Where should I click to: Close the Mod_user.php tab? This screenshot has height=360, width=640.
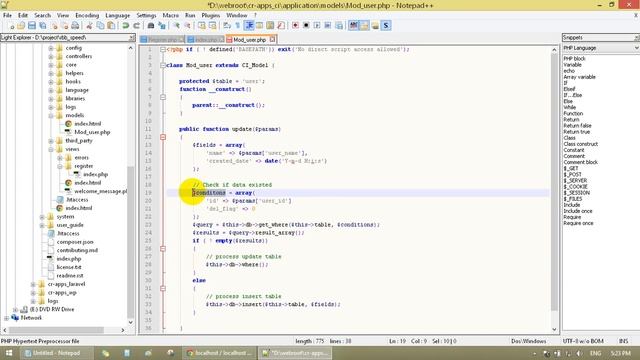click(x=272, y=39)
